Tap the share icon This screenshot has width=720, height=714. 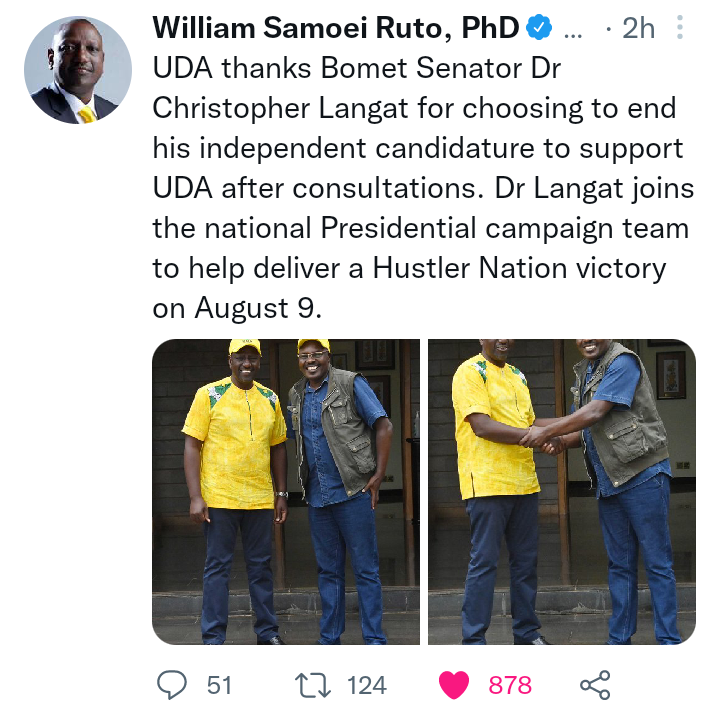(595, 685)
